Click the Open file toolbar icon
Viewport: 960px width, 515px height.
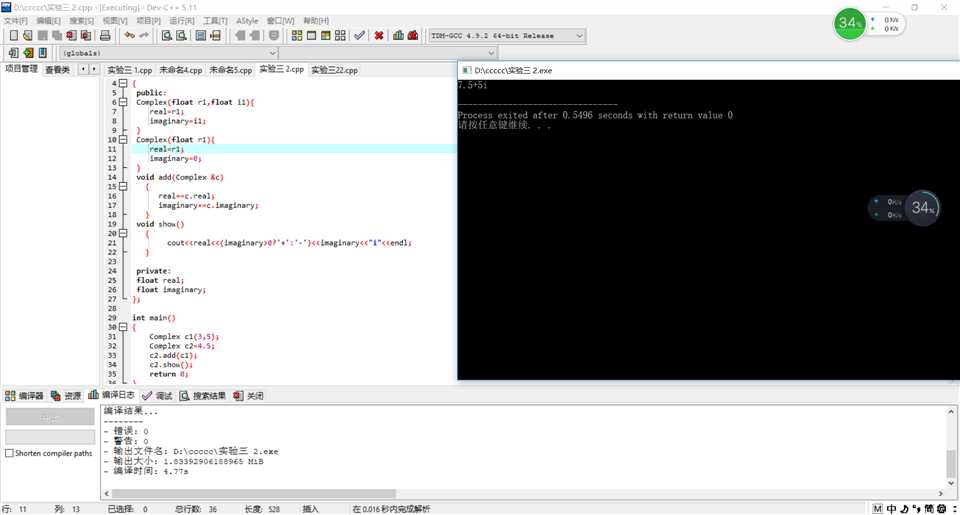coord(28,36)
